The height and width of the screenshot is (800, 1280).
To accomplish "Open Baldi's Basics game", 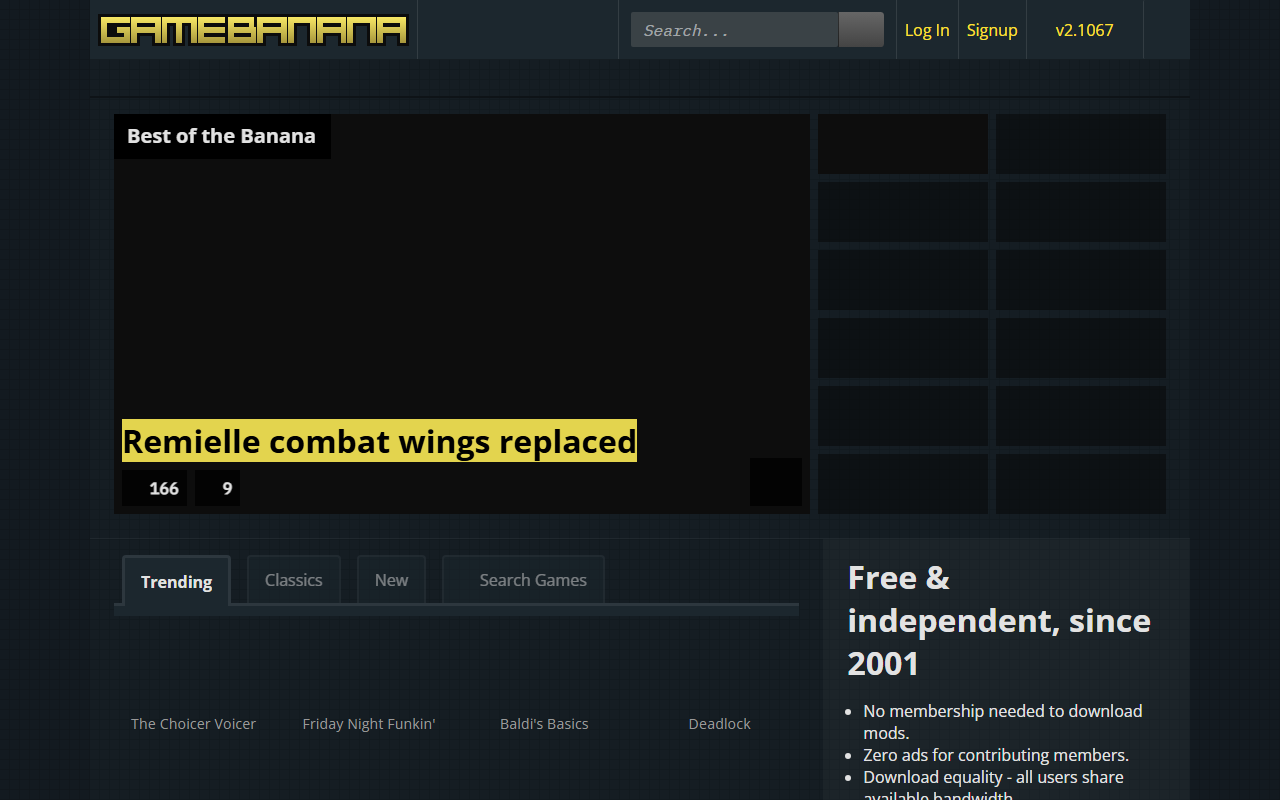I will [x=544, y=724].
